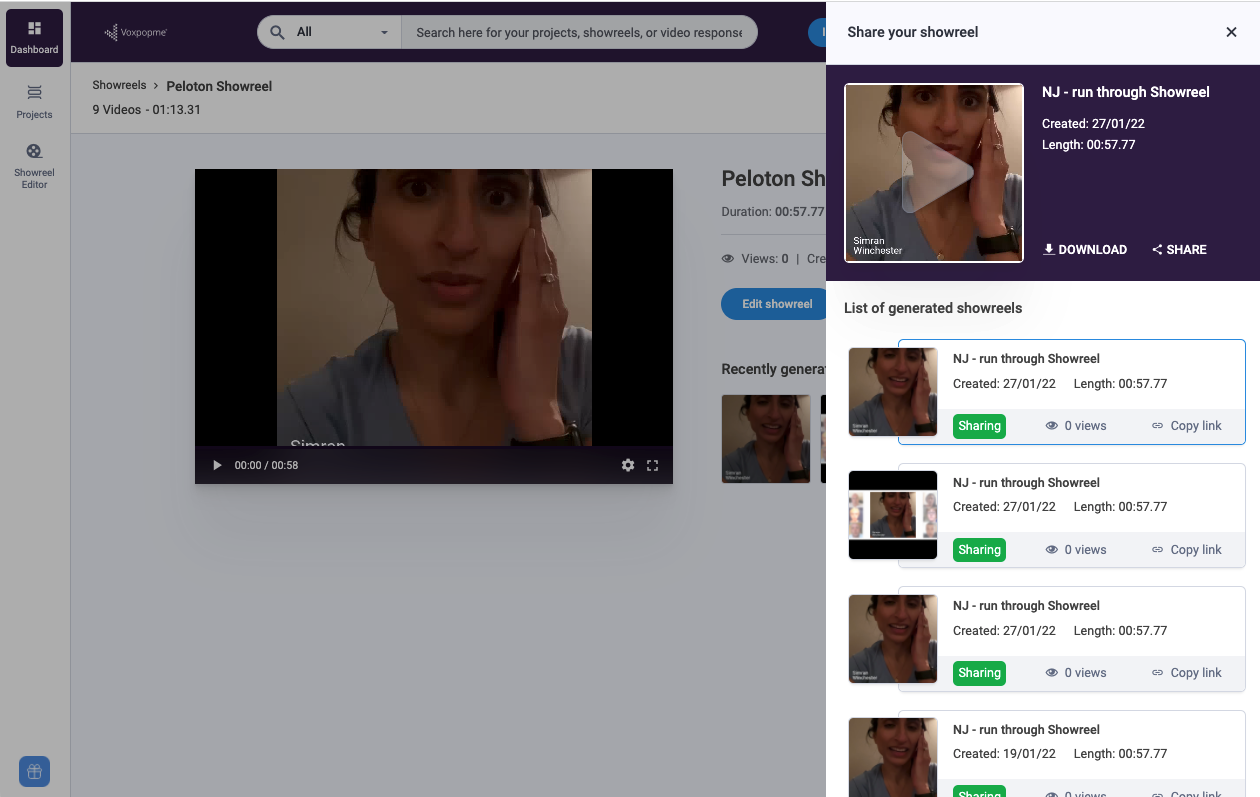Go to Projects in the sidebar
Image resolution: width=1260 pixels, height=797 pixels.
[x=34, y=102]
